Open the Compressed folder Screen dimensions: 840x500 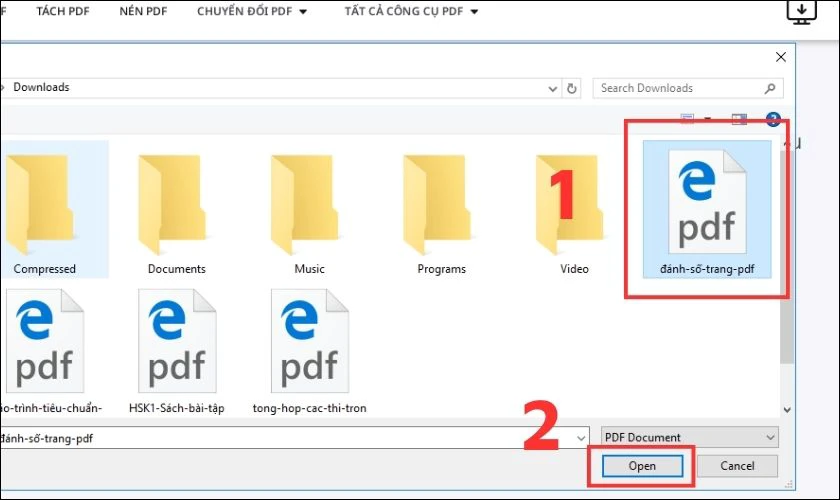click(45, 212)
